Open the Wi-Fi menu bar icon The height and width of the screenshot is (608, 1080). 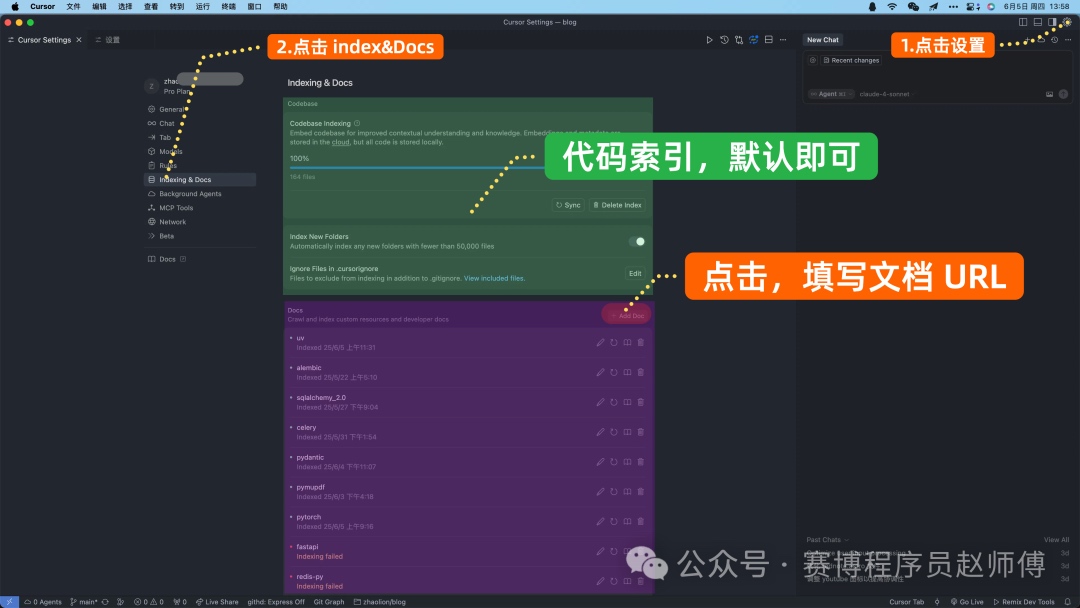892,6
